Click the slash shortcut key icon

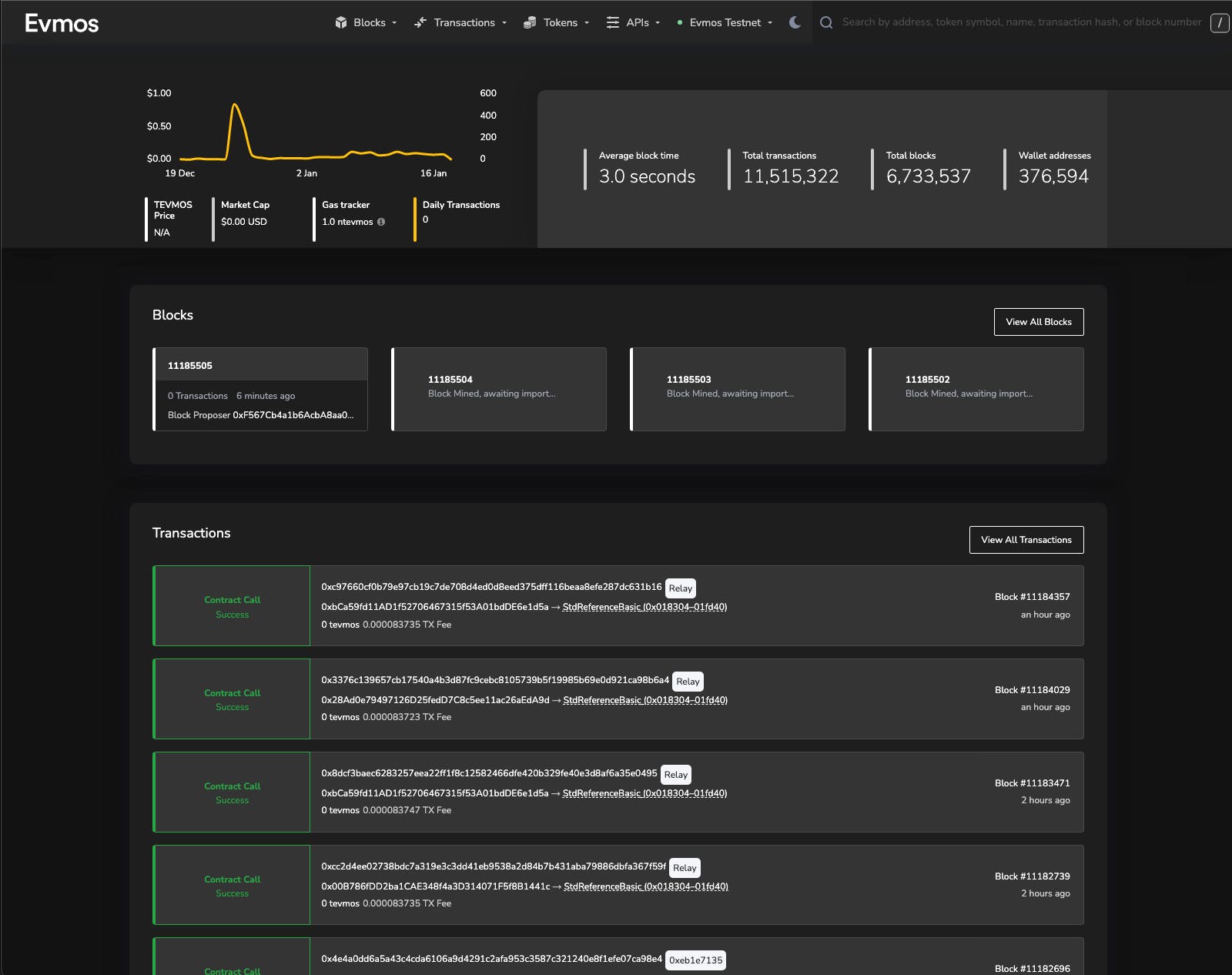pos(1220,23)
